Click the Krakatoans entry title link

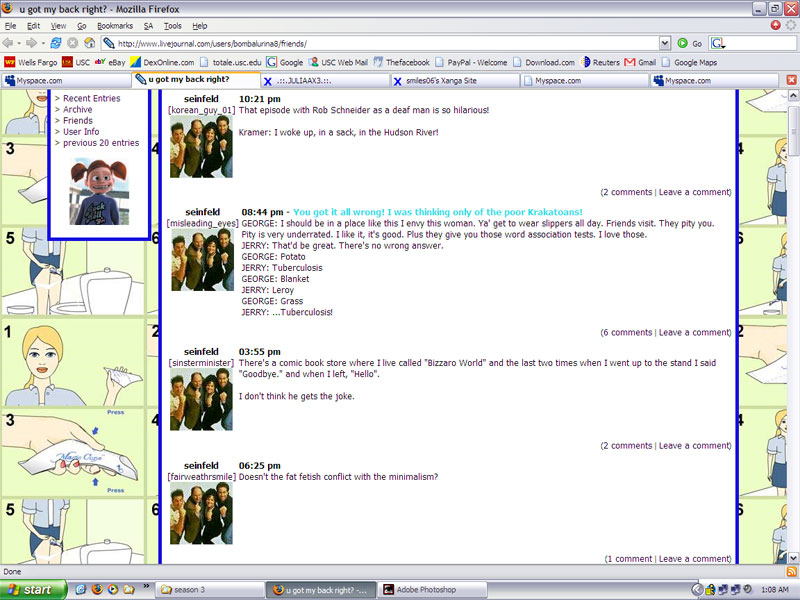(x=438, y=212)
